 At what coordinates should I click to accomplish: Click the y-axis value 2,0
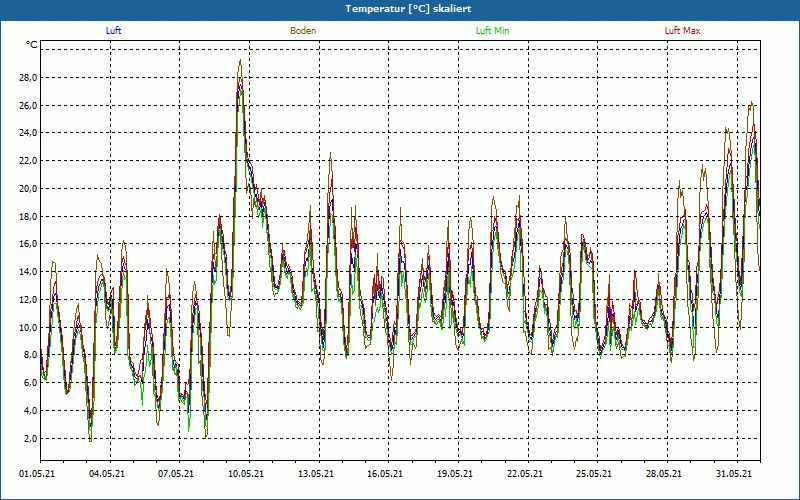30,439
